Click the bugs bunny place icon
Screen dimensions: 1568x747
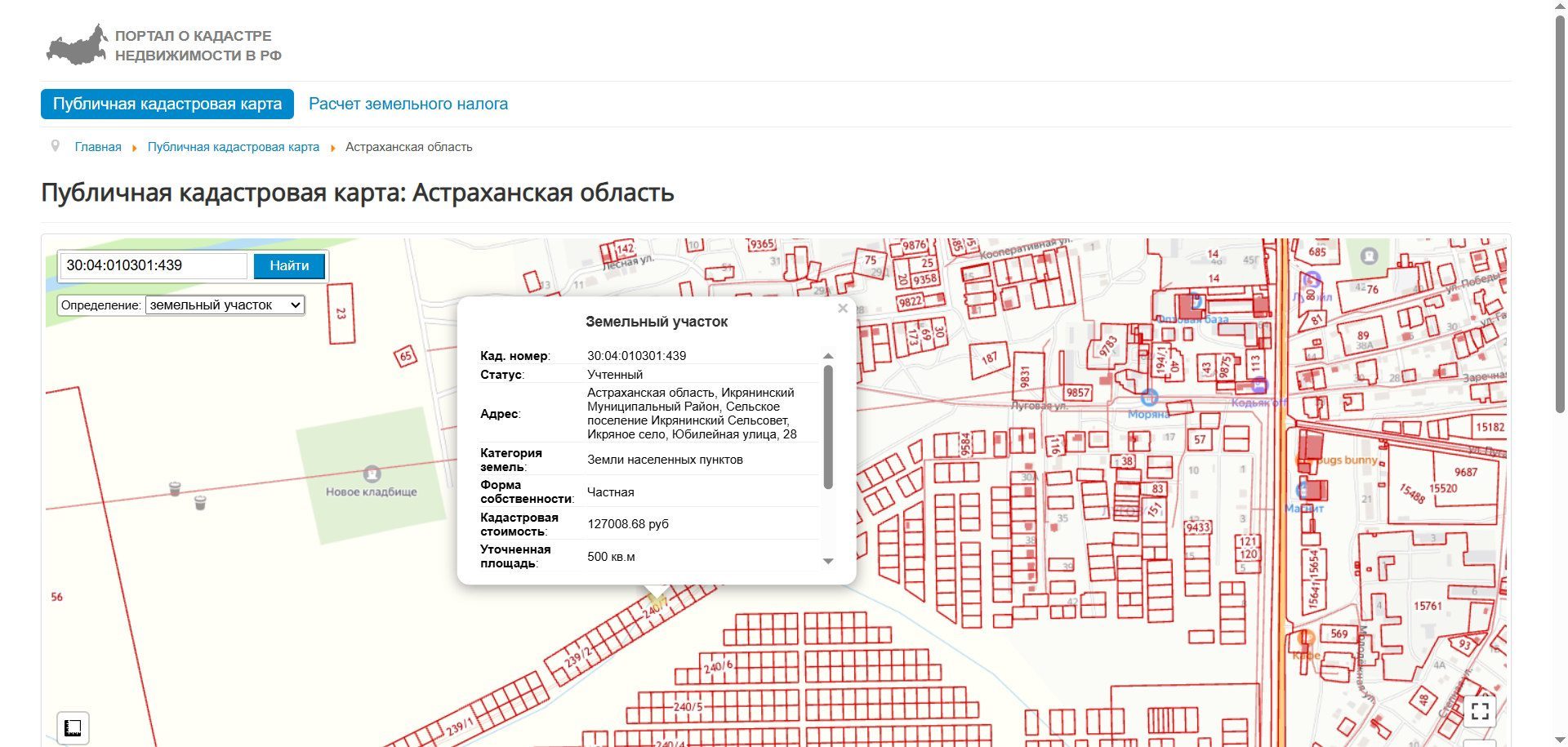point(1304,461)
